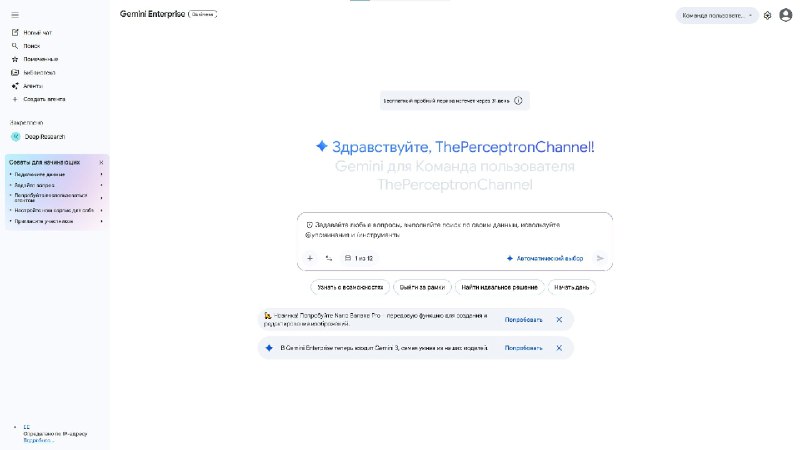
Task: Select the 'Найти идеальное решение' suggestion chip
Action: (x=499, y=287)
